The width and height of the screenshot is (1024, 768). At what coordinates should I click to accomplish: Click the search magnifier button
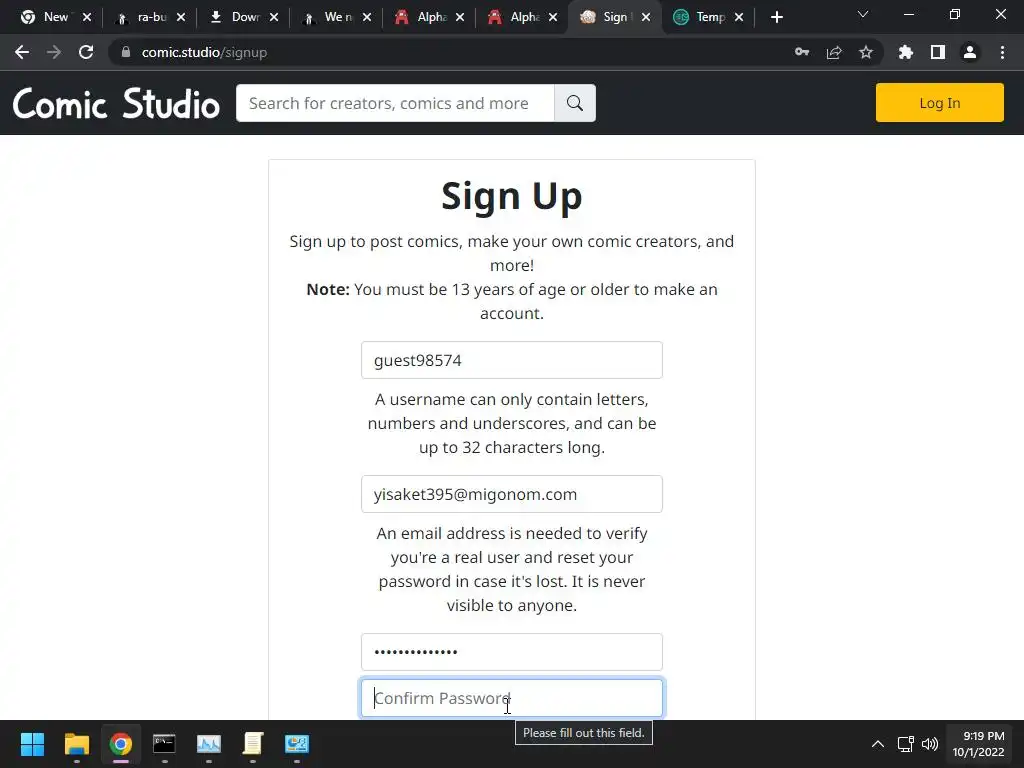575,103
